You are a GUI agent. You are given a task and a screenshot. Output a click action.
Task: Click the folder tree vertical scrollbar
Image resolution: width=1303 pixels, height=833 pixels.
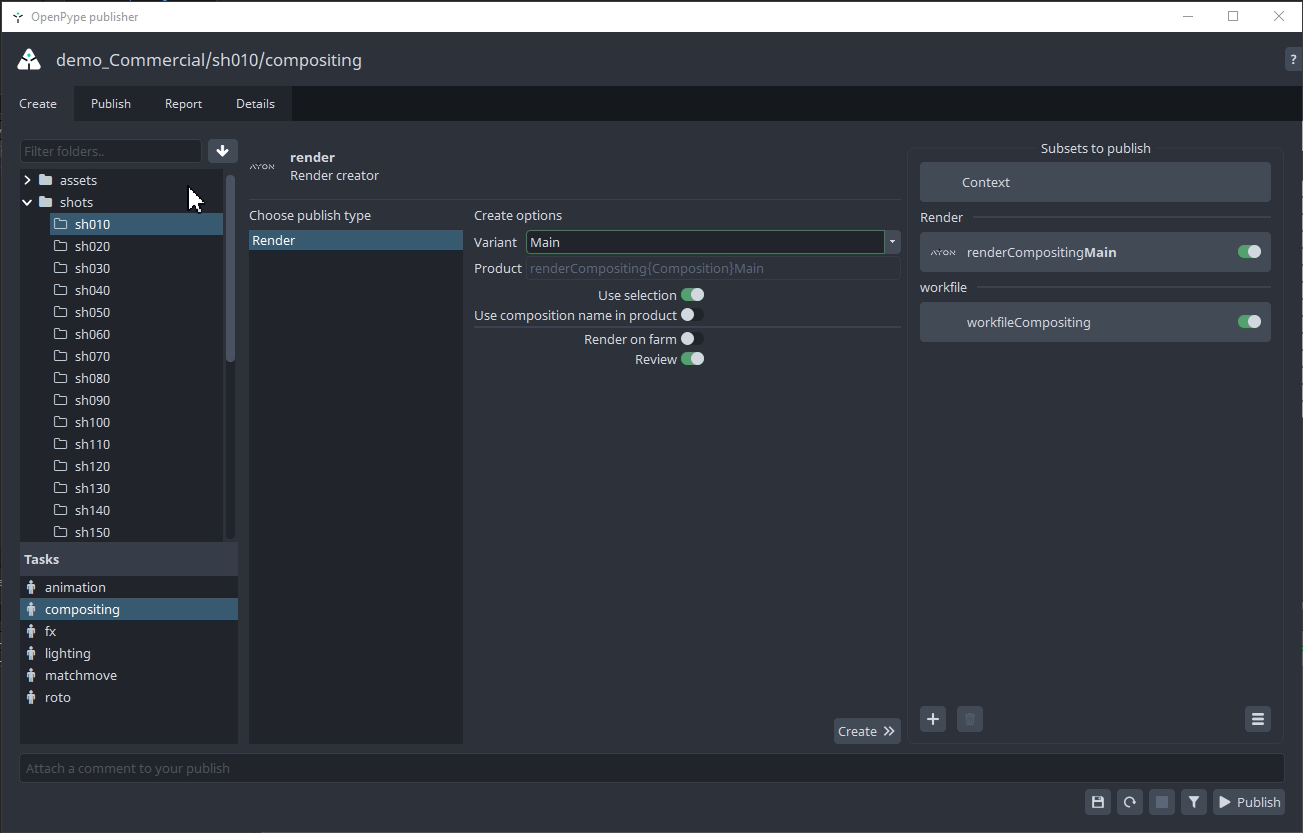[231, 270]
